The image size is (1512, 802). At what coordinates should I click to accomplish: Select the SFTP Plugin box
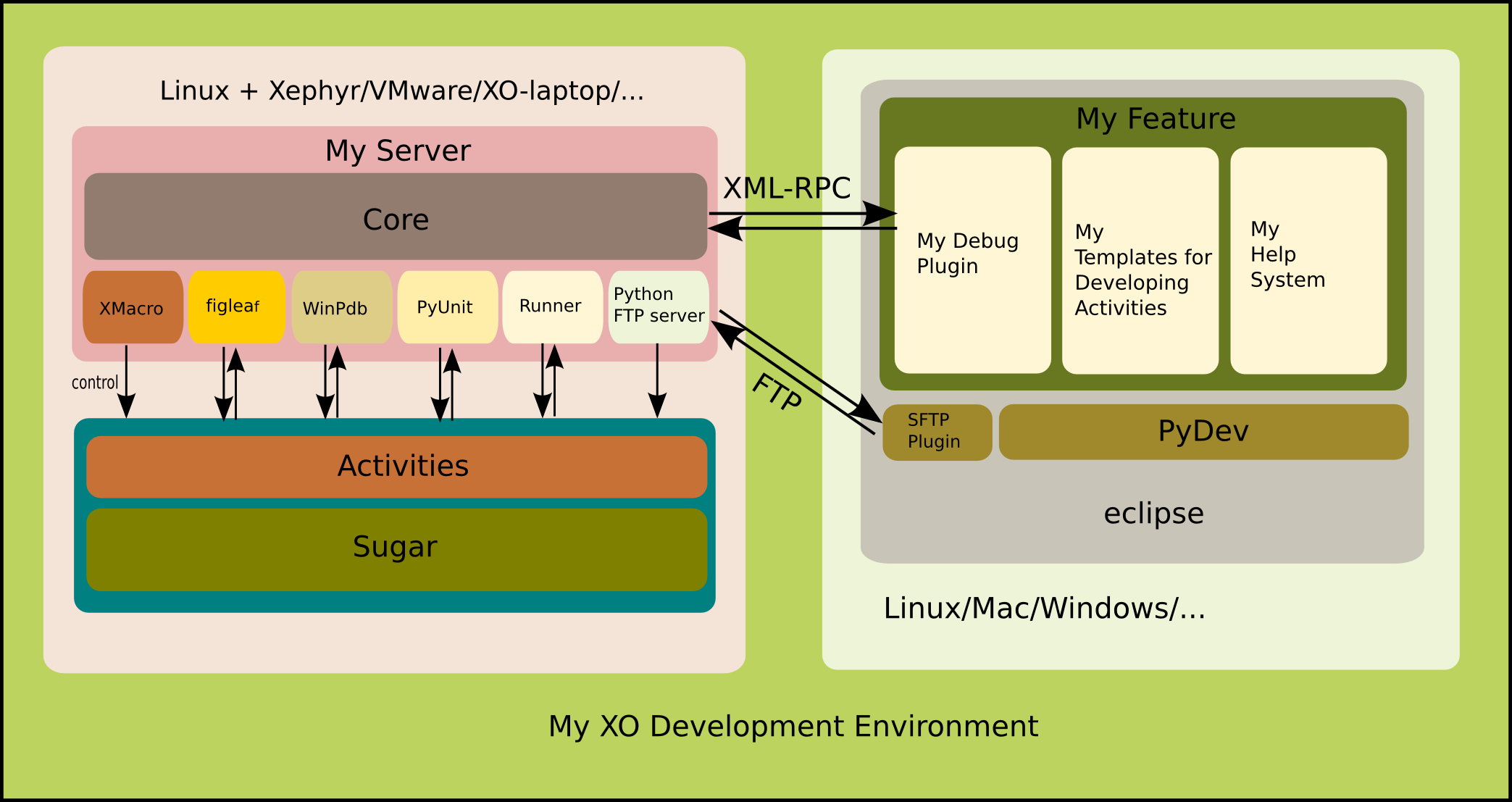tap(936, 432)
